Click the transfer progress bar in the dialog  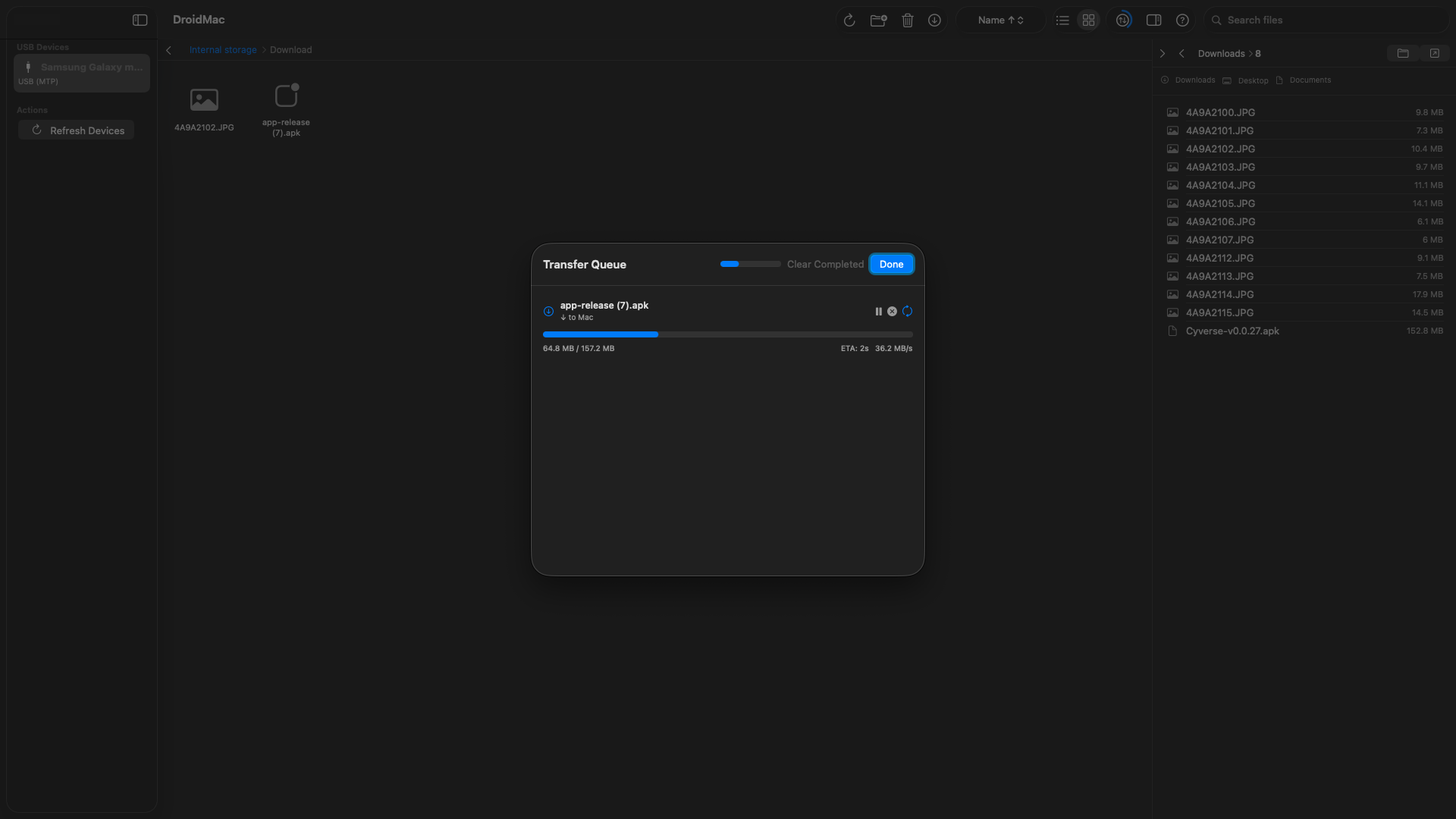click(726, 334)
